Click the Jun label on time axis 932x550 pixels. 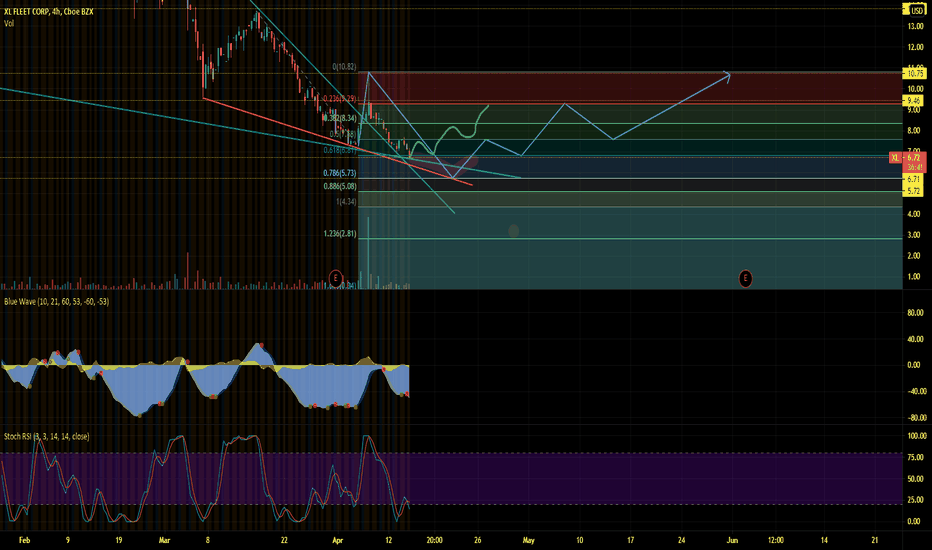[732, 540]
